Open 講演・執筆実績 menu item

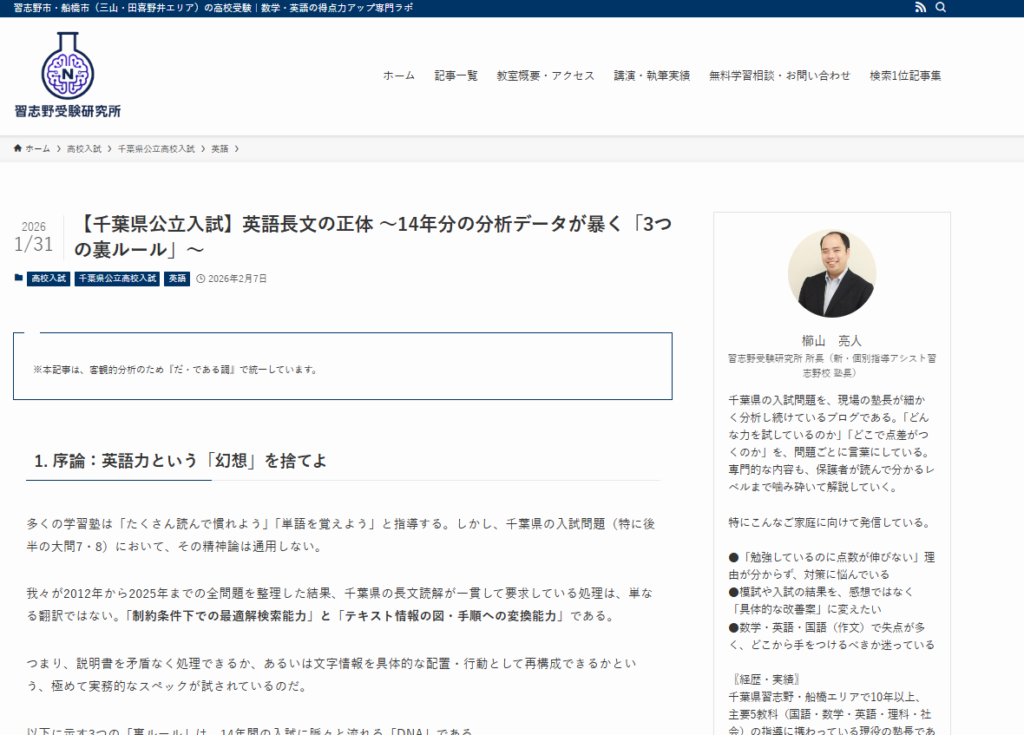[651, 75]
